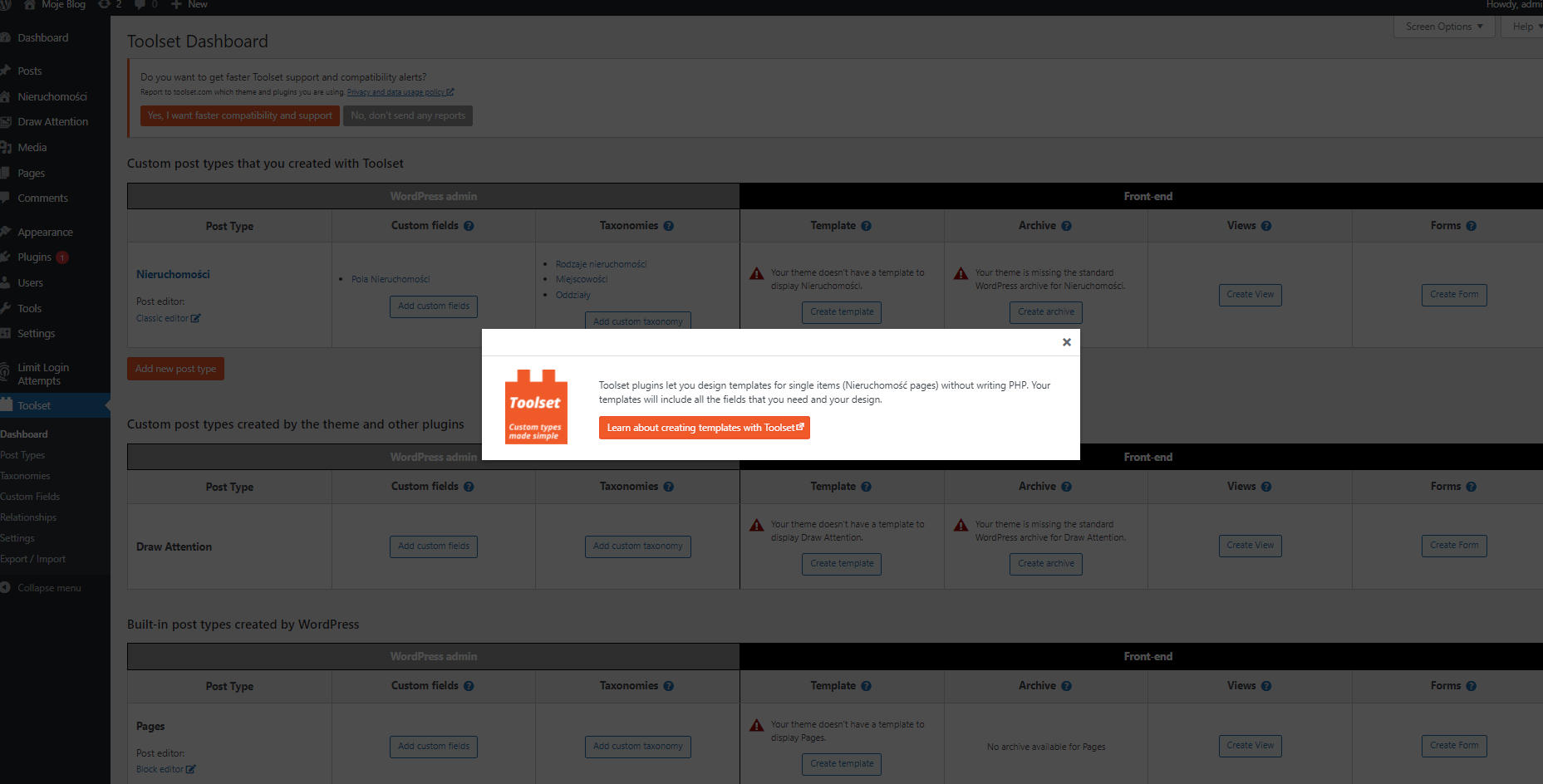Click the Views help icon in the built-in types table
Screen dimensions: 1543x784
[1266, 686]
